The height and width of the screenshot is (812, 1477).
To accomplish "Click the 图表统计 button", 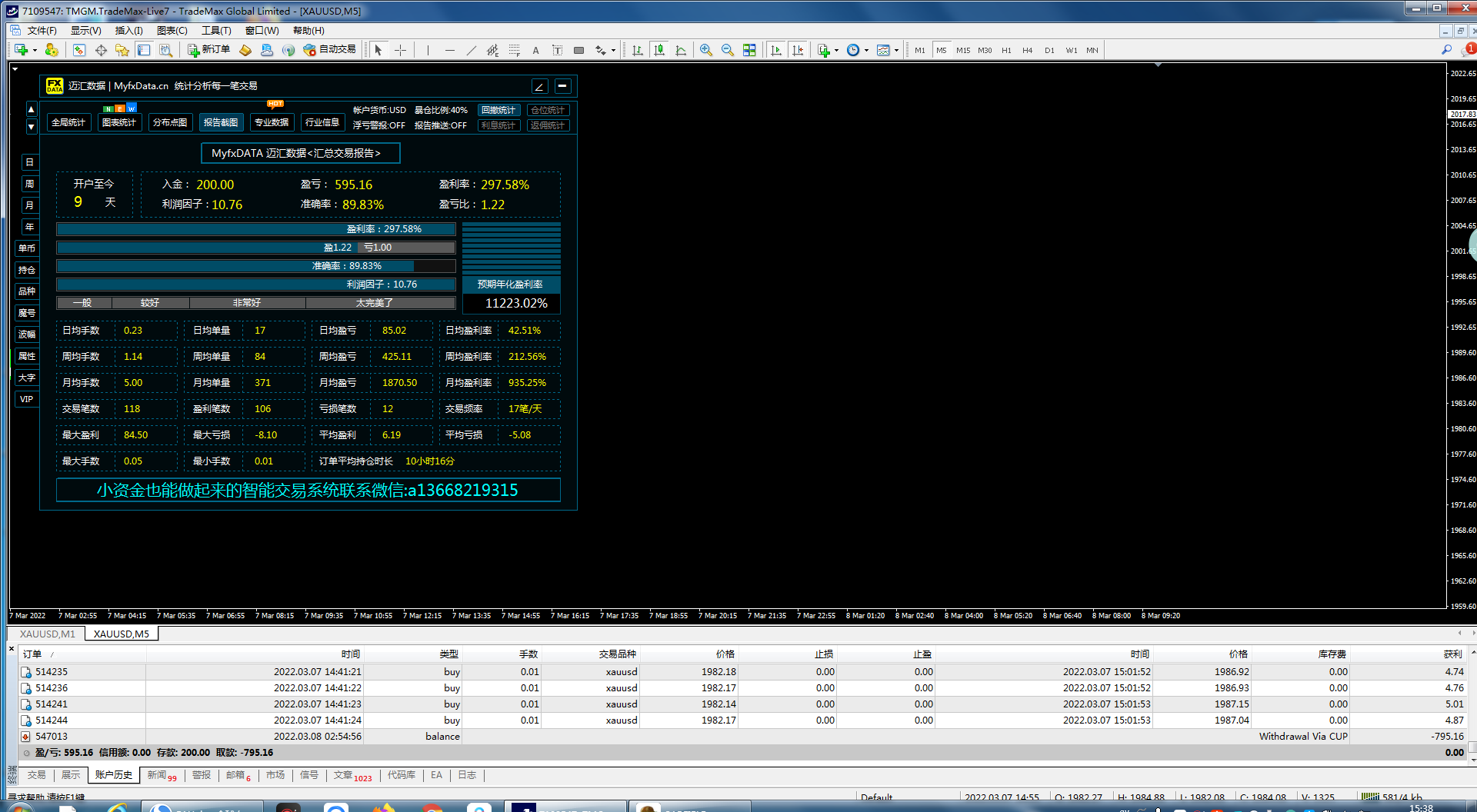I will 119,122.
